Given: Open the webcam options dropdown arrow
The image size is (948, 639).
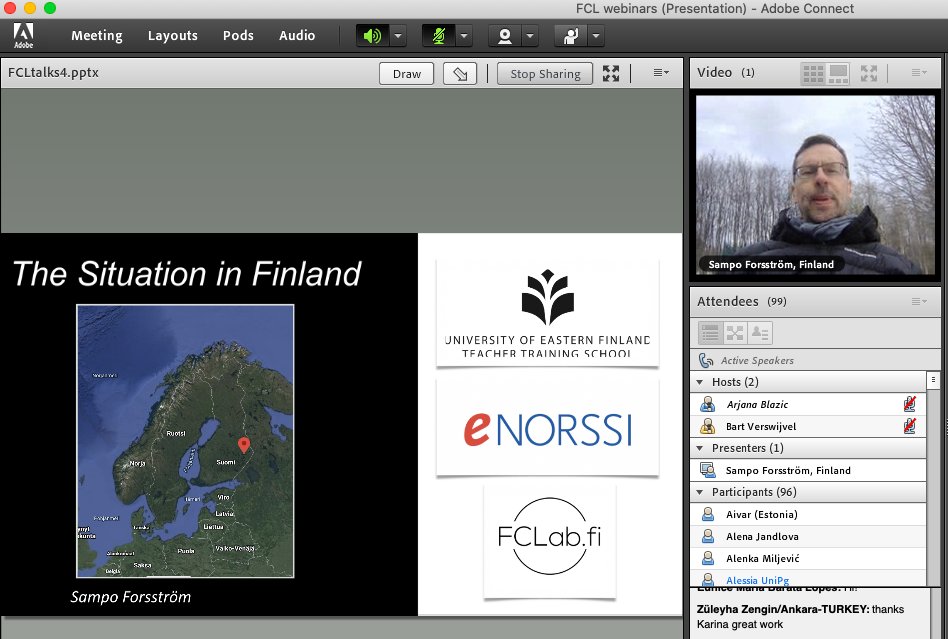Looking at the screenshot, I should pos(530,36).
